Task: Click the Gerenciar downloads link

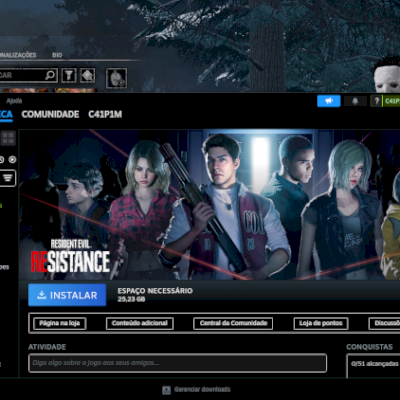Action: (x=202, y=389)
